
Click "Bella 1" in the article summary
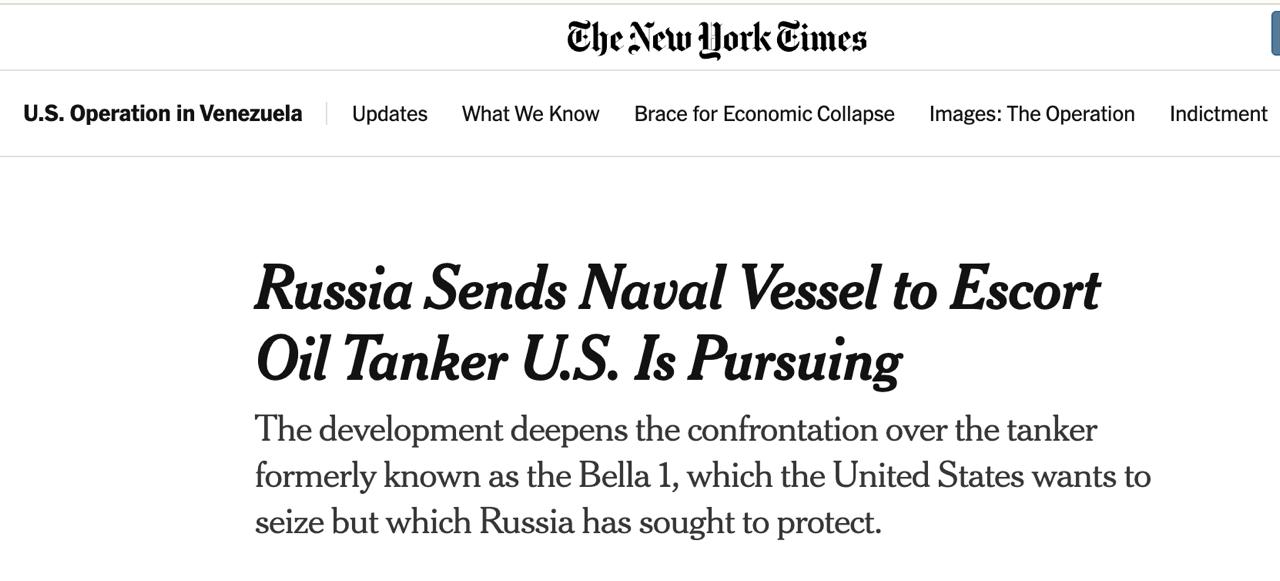(626, 475)
